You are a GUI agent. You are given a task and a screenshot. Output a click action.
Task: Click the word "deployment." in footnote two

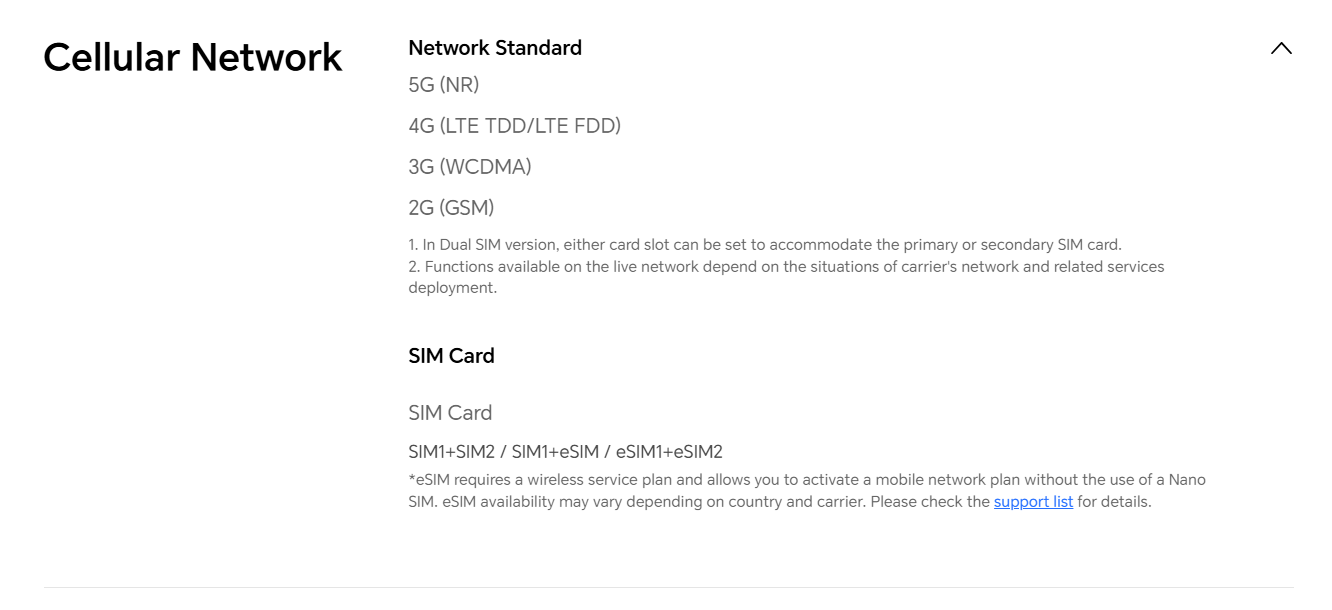[452, 288]
